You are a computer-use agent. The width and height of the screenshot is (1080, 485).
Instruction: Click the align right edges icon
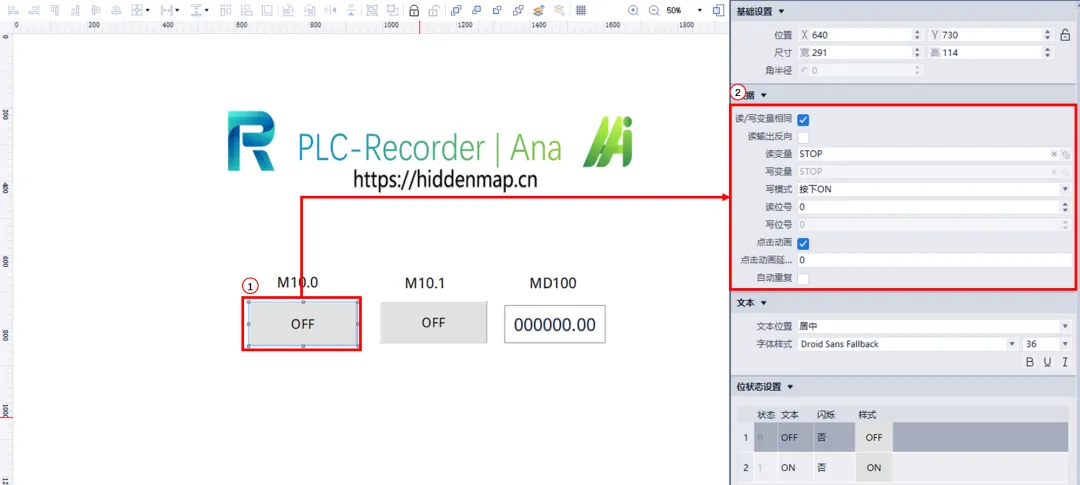coord(34,10)
